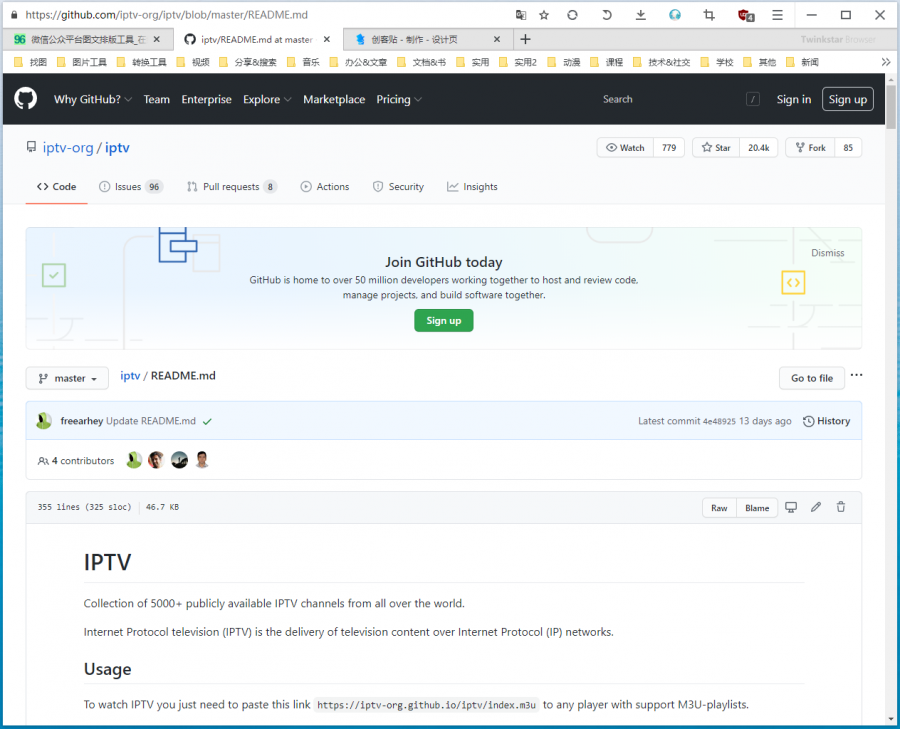
Task: Click the crop screenshot tool icon
Action: click(709, 15)
